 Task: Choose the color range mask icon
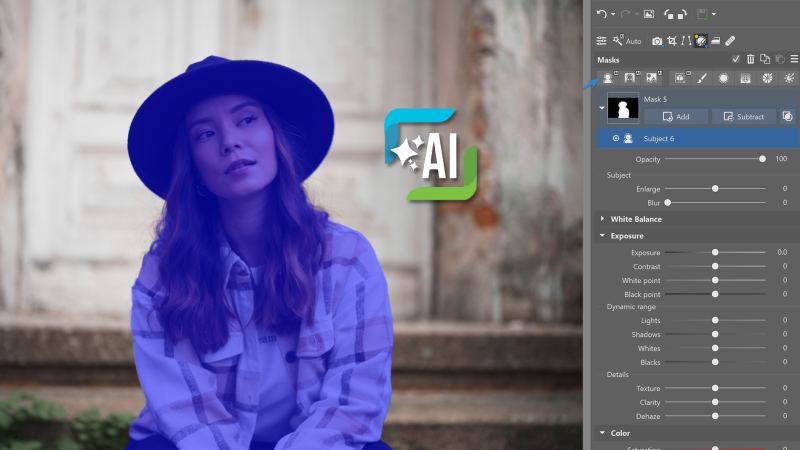(x=767, y=78)
